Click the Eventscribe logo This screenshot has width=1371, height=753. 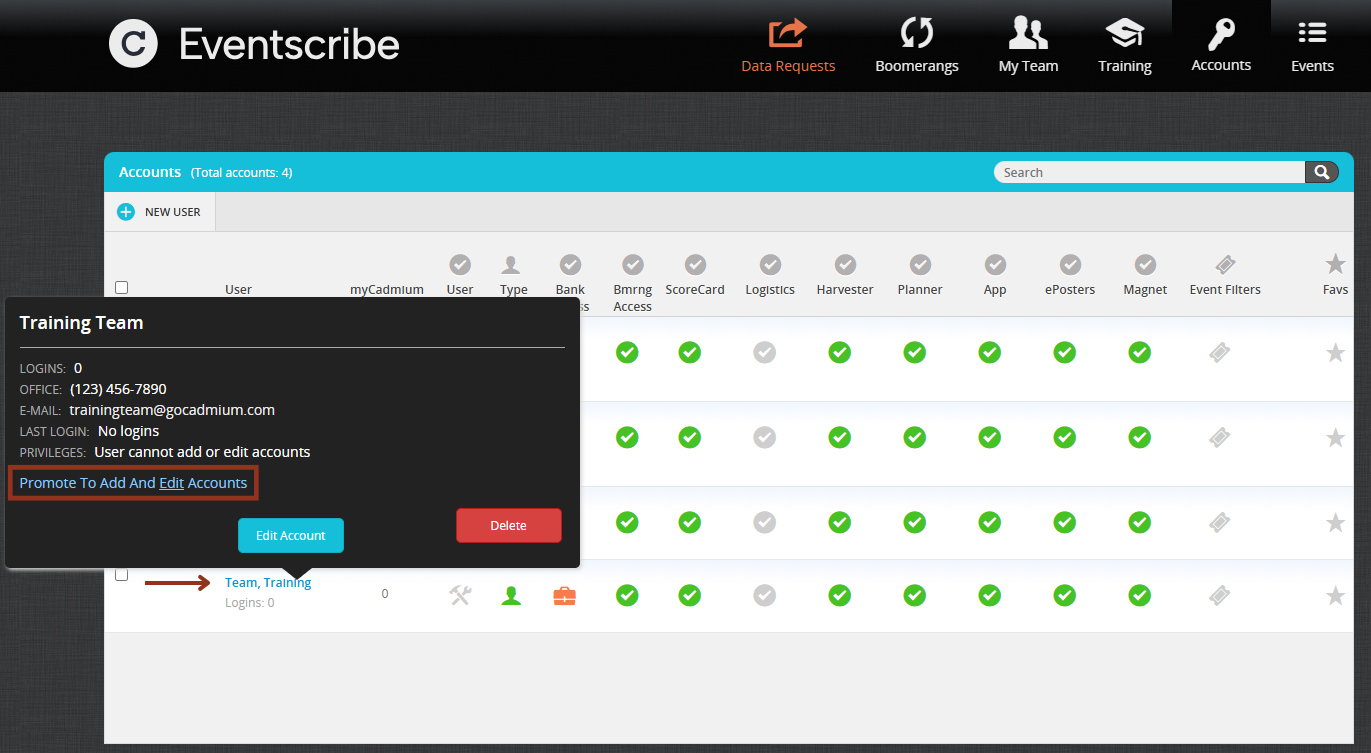pos(254,44)
